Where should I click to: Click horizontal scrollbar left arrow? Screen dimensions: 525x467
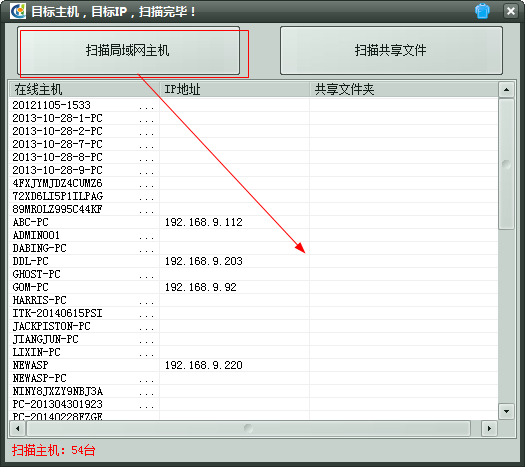(17, 428)
